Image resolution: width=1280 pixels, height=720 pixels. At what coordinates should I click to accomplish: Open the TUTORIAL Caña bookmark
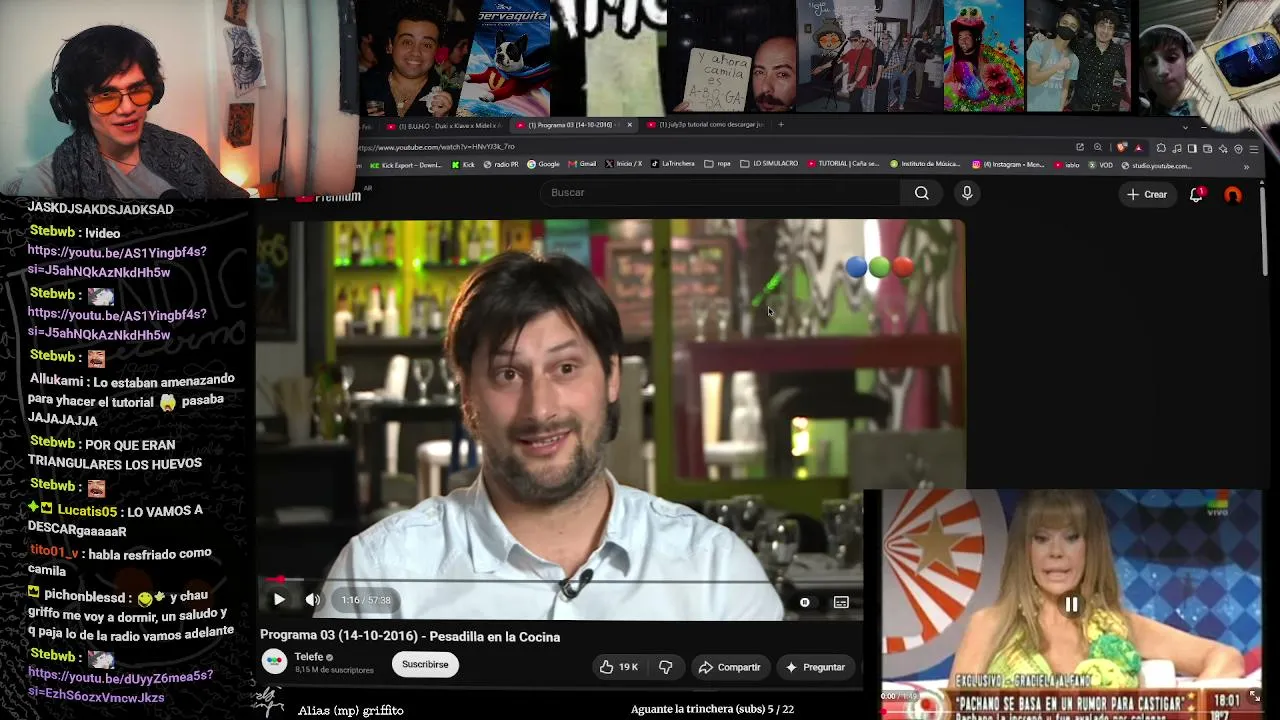(x=843, y=164)
